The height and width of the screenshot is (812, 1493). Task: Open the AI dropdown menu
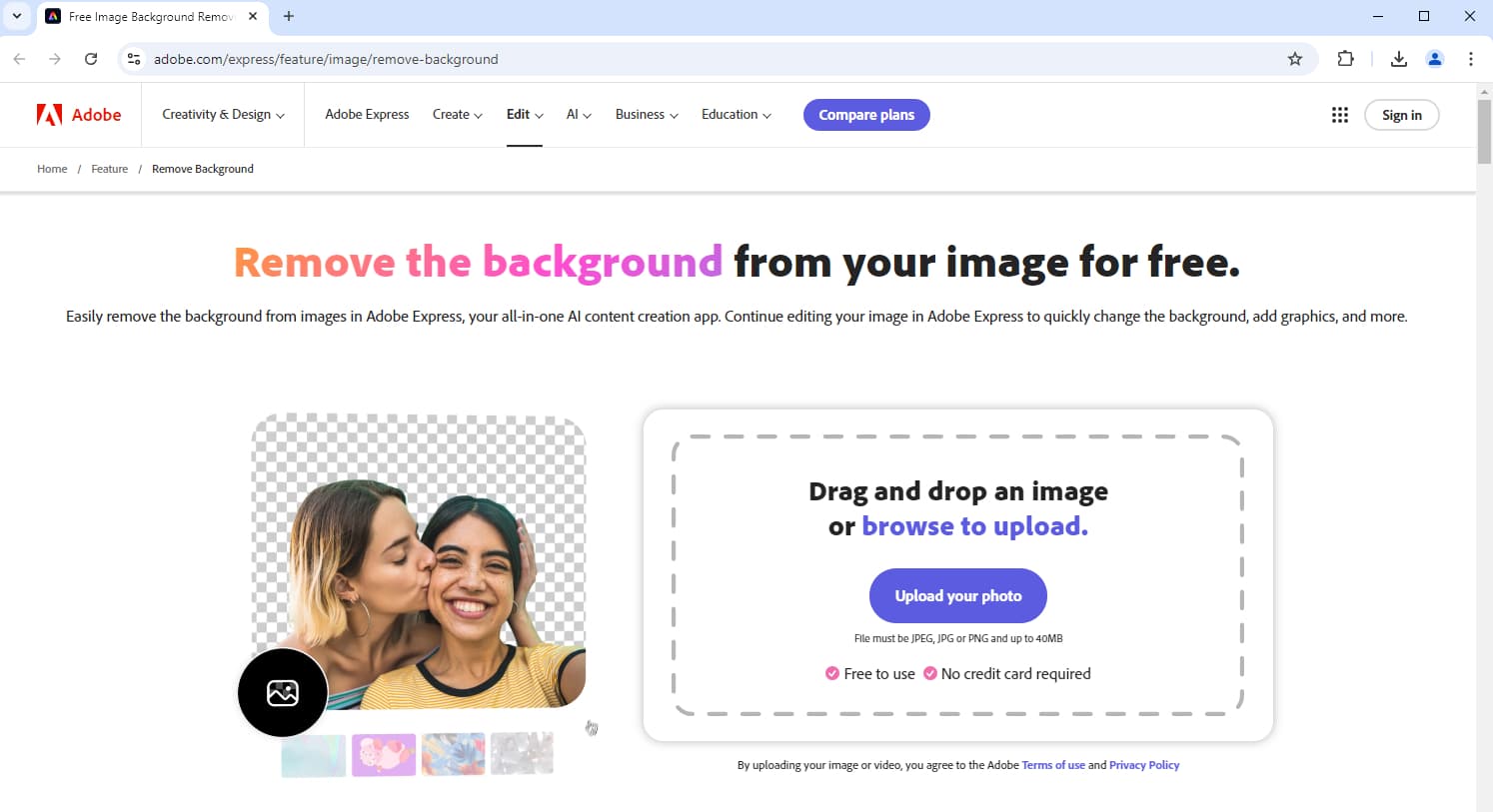click(578, 114)
